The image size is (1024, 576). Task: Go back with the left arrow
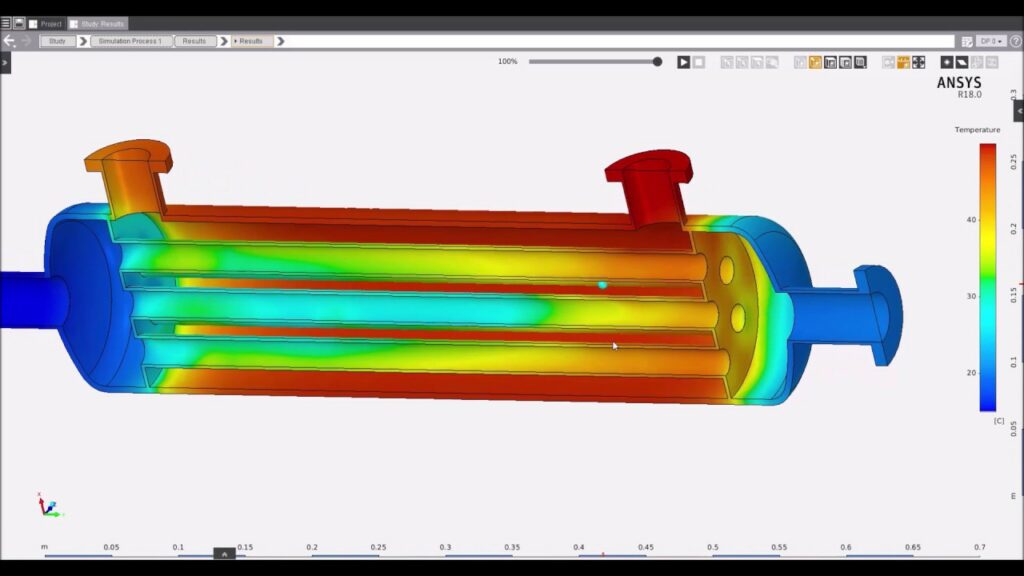(x=9, y=41)
